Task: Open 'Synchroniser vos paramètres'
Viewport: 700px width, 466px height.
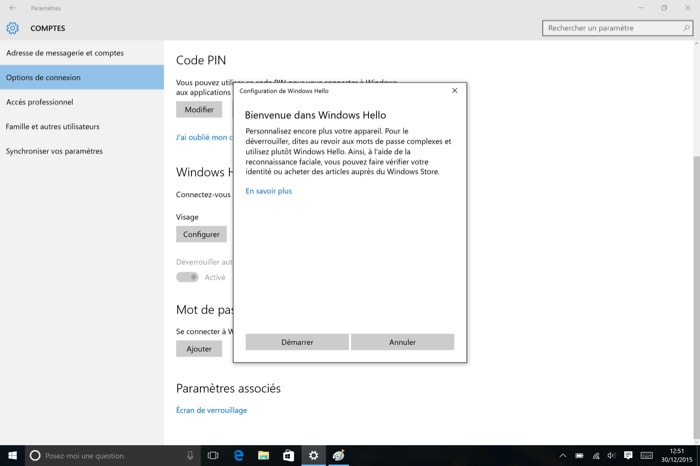Action: [x=54, y=151]
